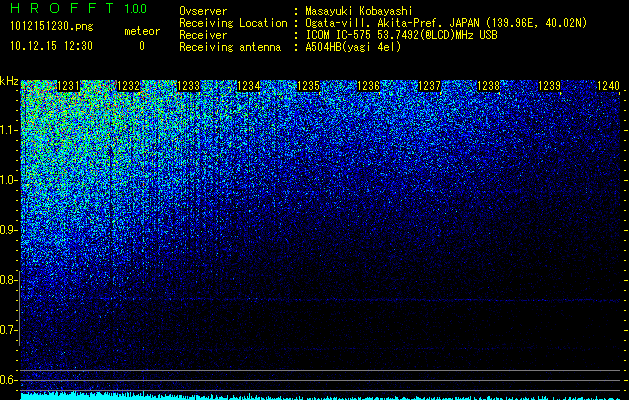
Task: Click the 1234 time marker
Action: tap(249, 86)
